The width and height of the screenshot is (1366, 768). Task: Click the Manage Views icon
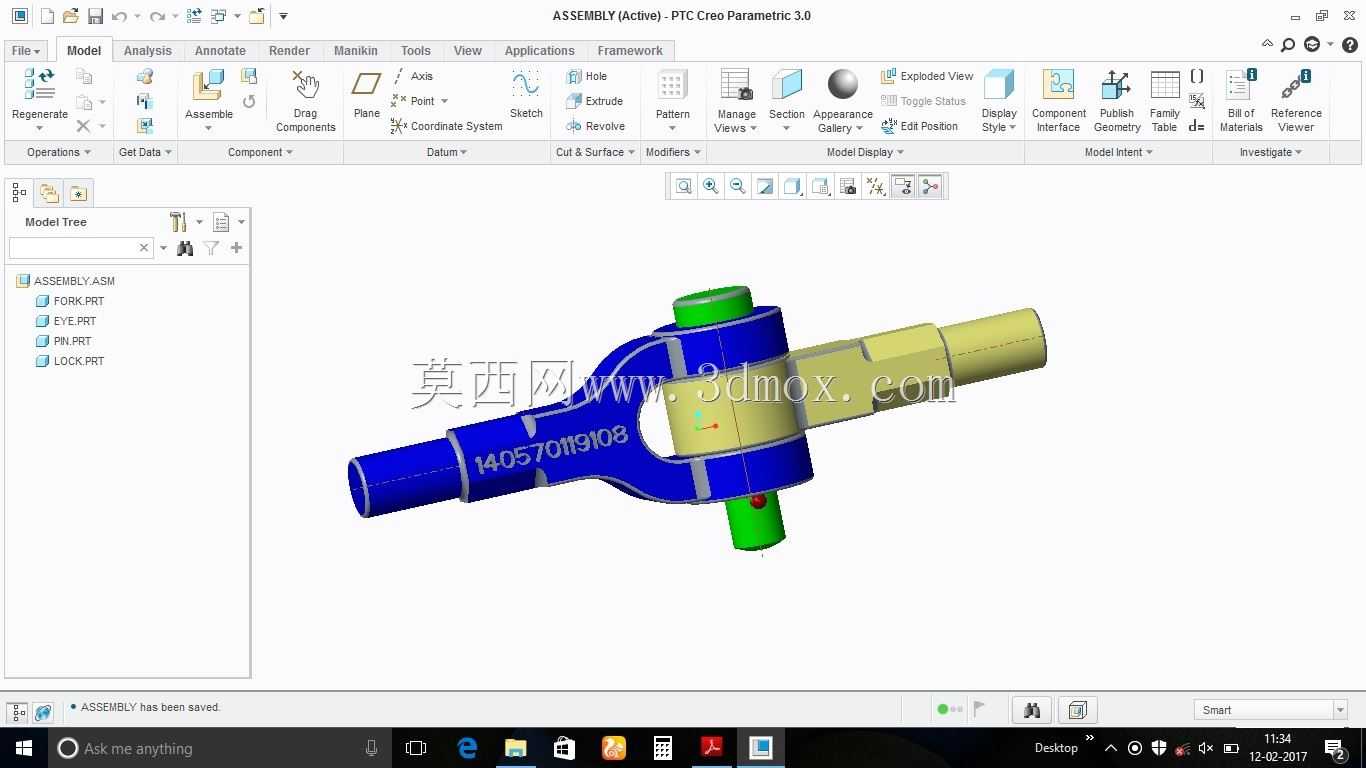point(736,85)
